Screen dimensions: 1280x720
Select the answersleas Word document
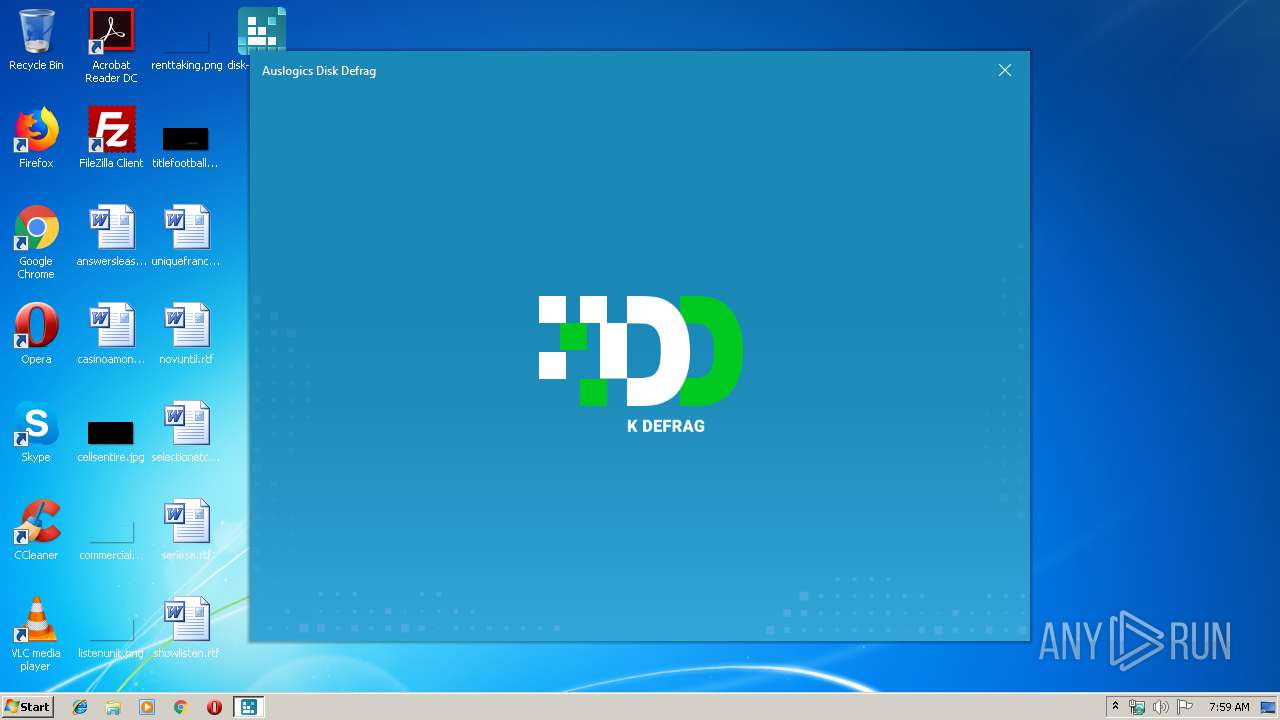[111, 236]
